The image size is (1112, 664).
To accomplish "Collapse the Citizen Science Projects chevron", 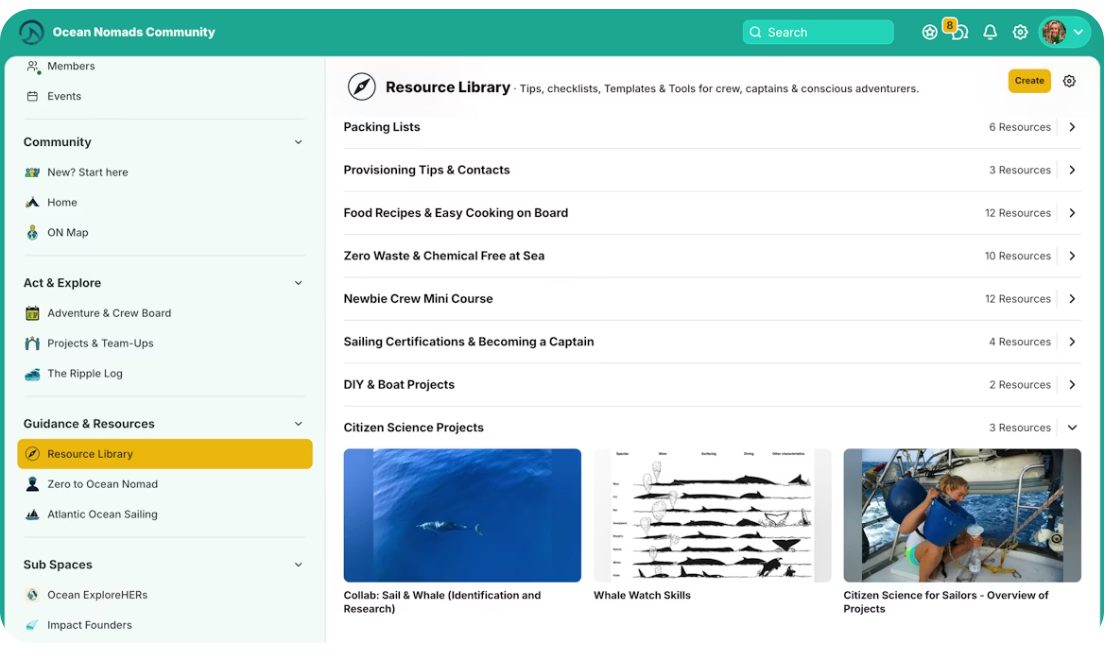I will (x=1072, y=427).
